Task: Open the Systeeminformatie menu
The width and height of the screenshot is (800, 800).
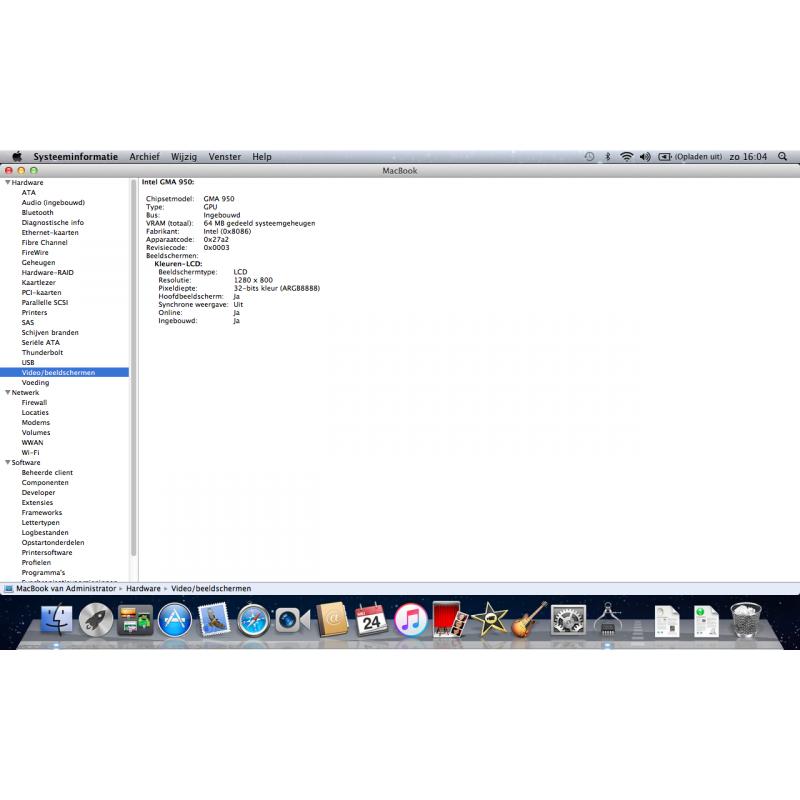Action: click(x=76, y=157)
